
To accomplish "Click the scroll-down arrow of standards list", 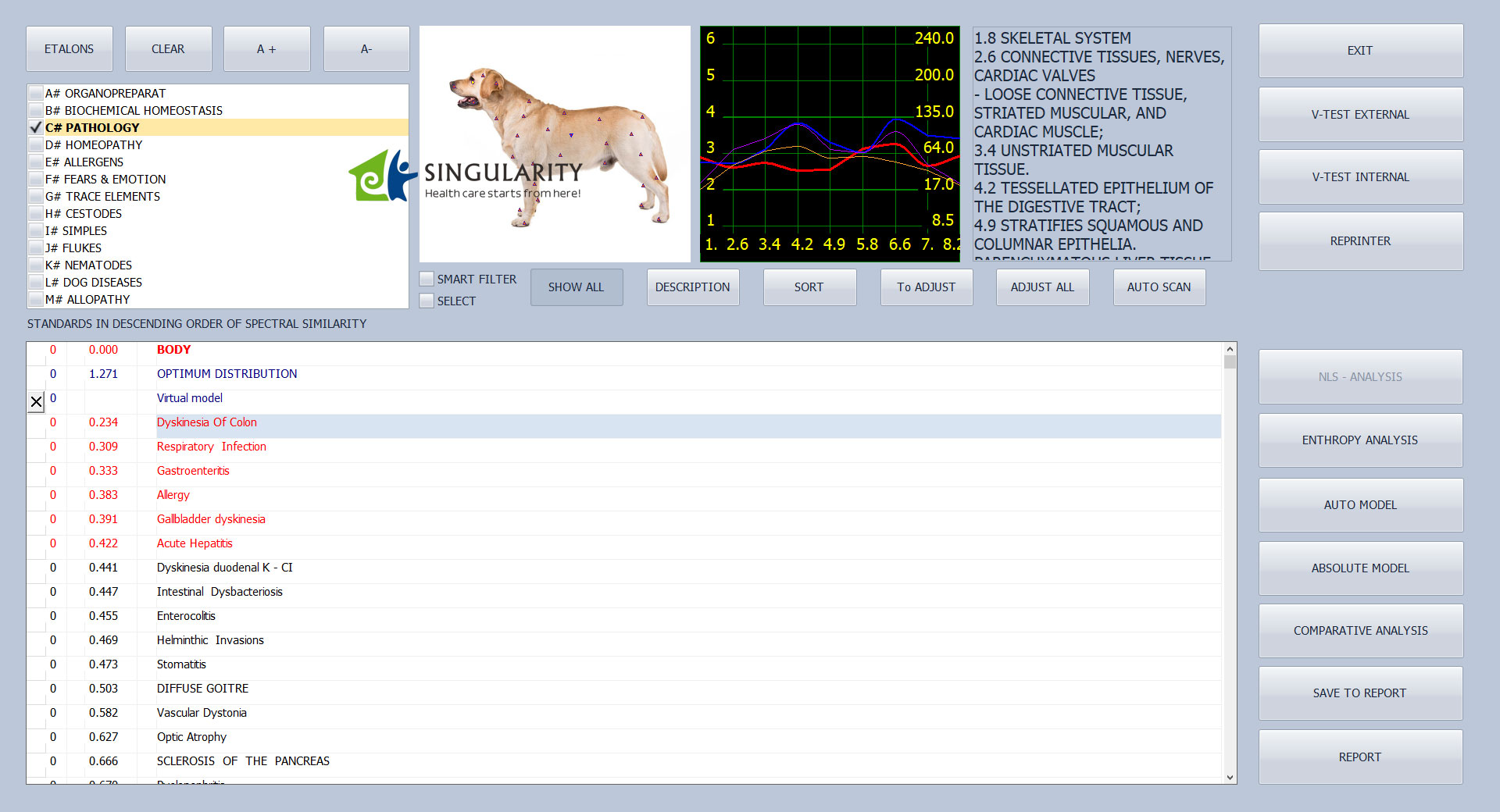I will 1230,777.
